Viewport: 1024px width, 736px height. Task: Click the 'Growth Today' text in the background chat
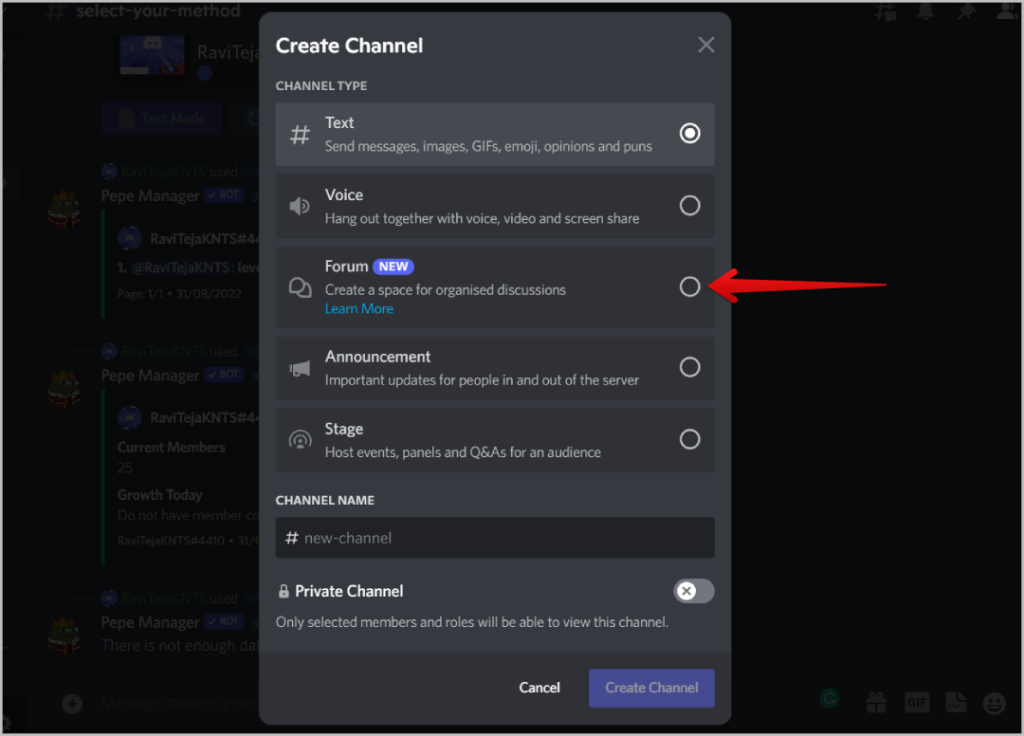(160, 495)
